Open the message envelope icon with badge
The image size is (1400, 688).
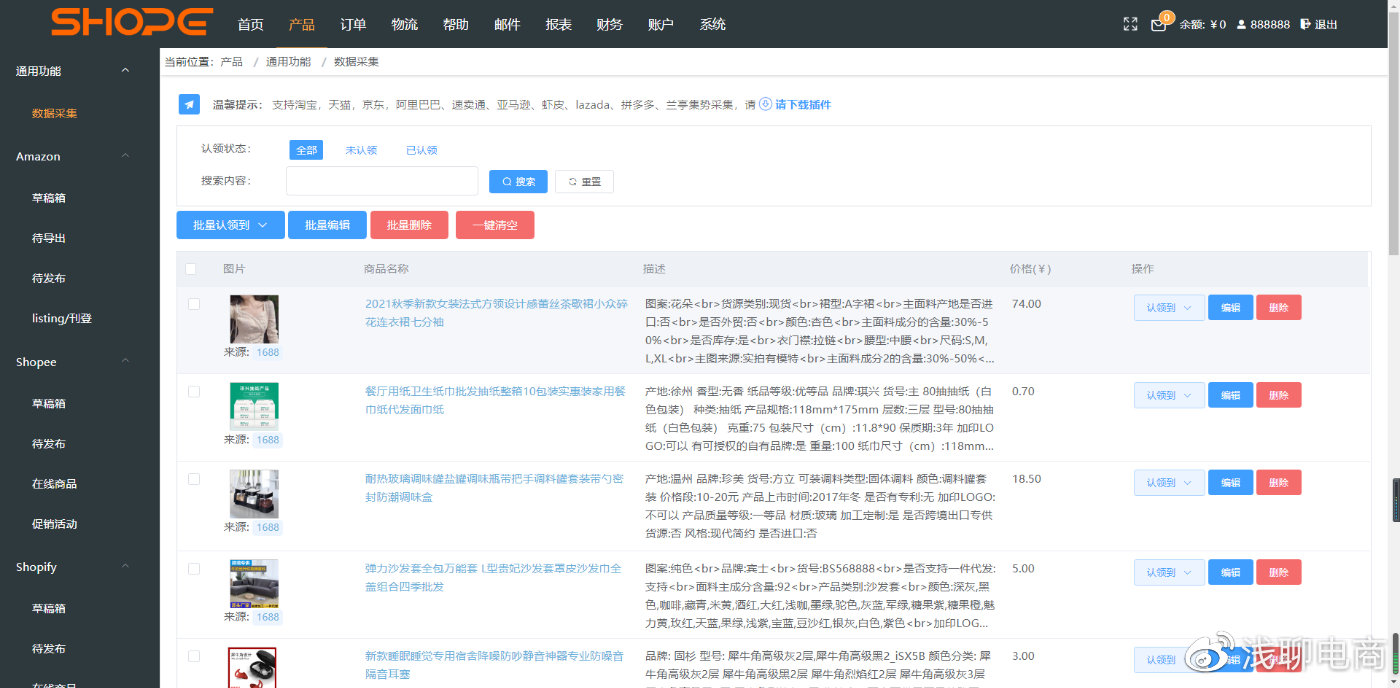pyautogui.click(x=1157, y=24)
